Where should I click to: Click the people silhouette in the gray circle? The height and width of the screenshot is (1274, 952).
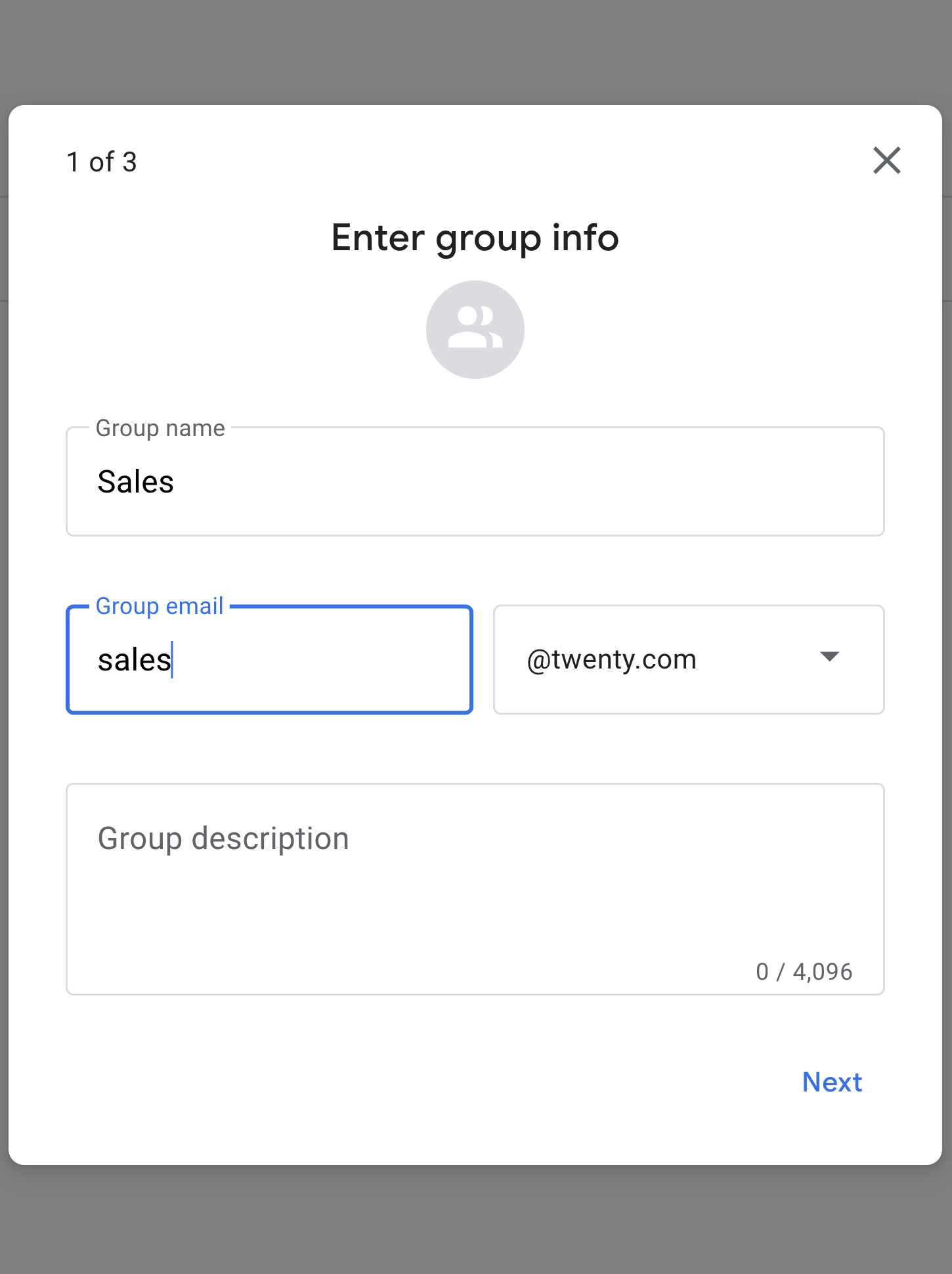point(475,327)
